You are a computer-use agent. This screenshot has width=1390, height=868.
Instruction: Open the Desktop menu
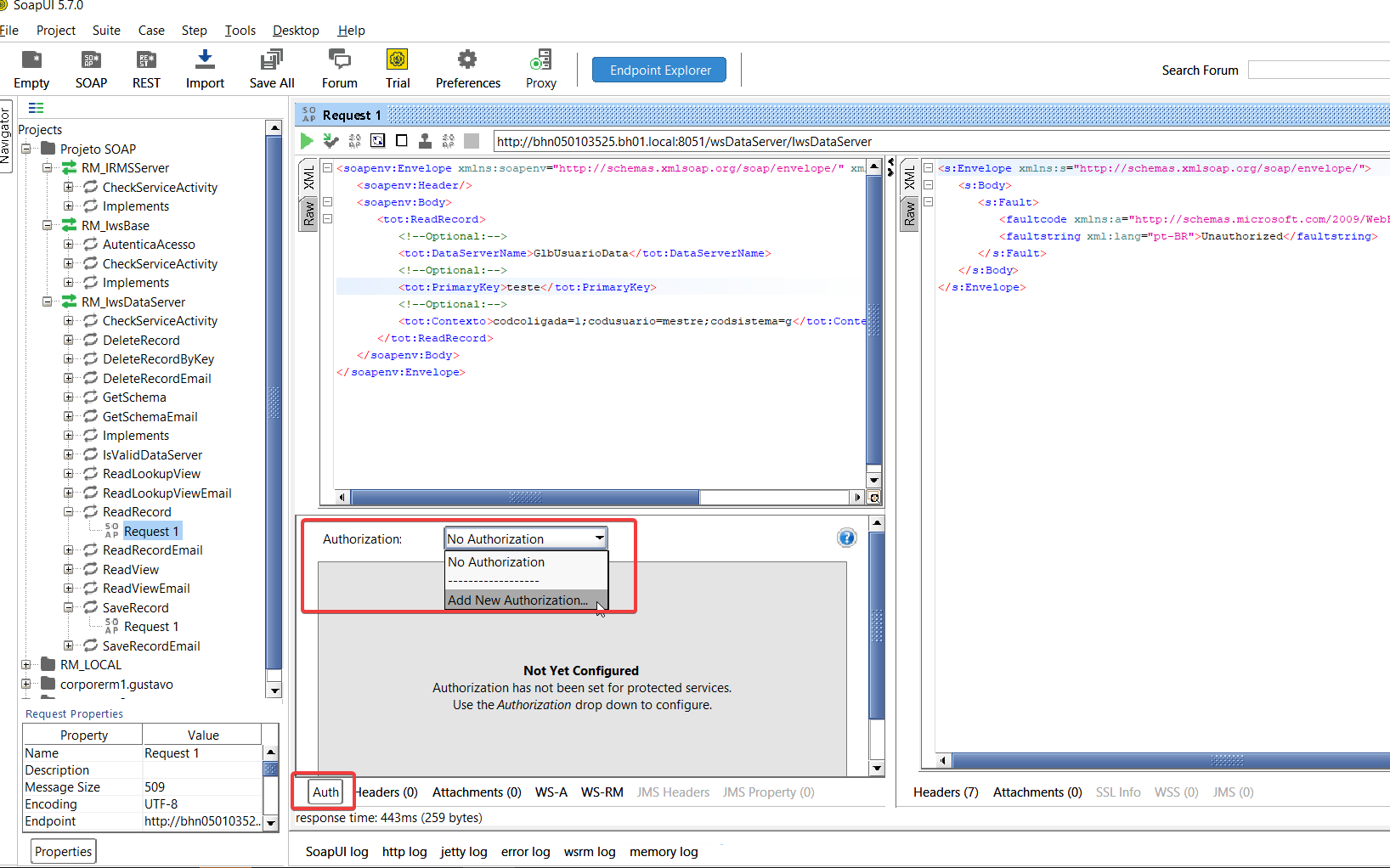click(x=296, y=31)
